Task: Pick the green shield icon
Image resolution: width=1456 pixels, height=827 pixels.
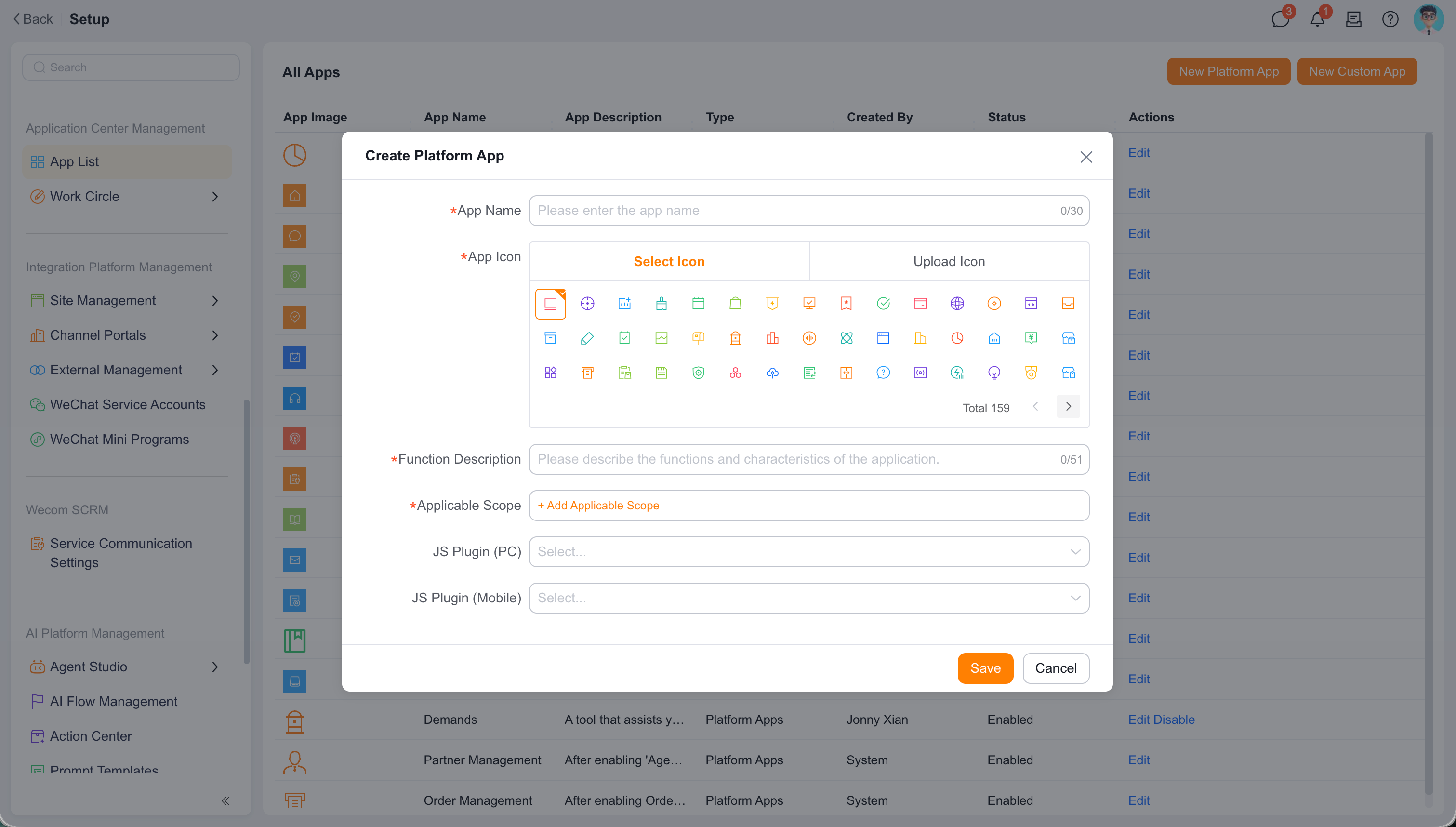Action: (698, 373)
